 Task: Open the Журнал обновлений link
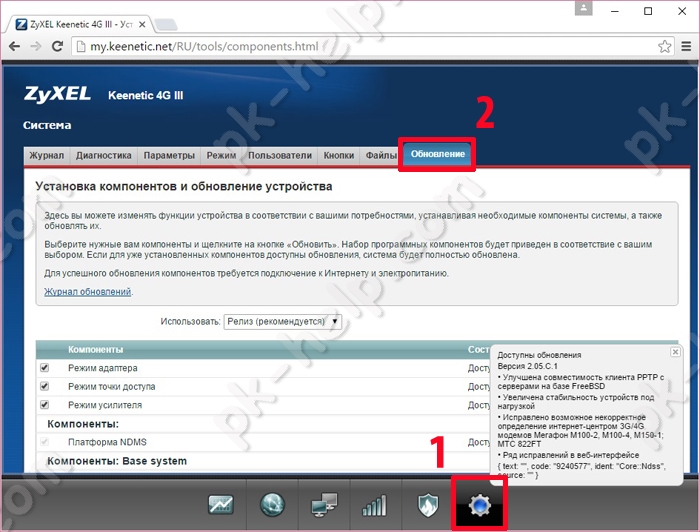click(88, 291)
